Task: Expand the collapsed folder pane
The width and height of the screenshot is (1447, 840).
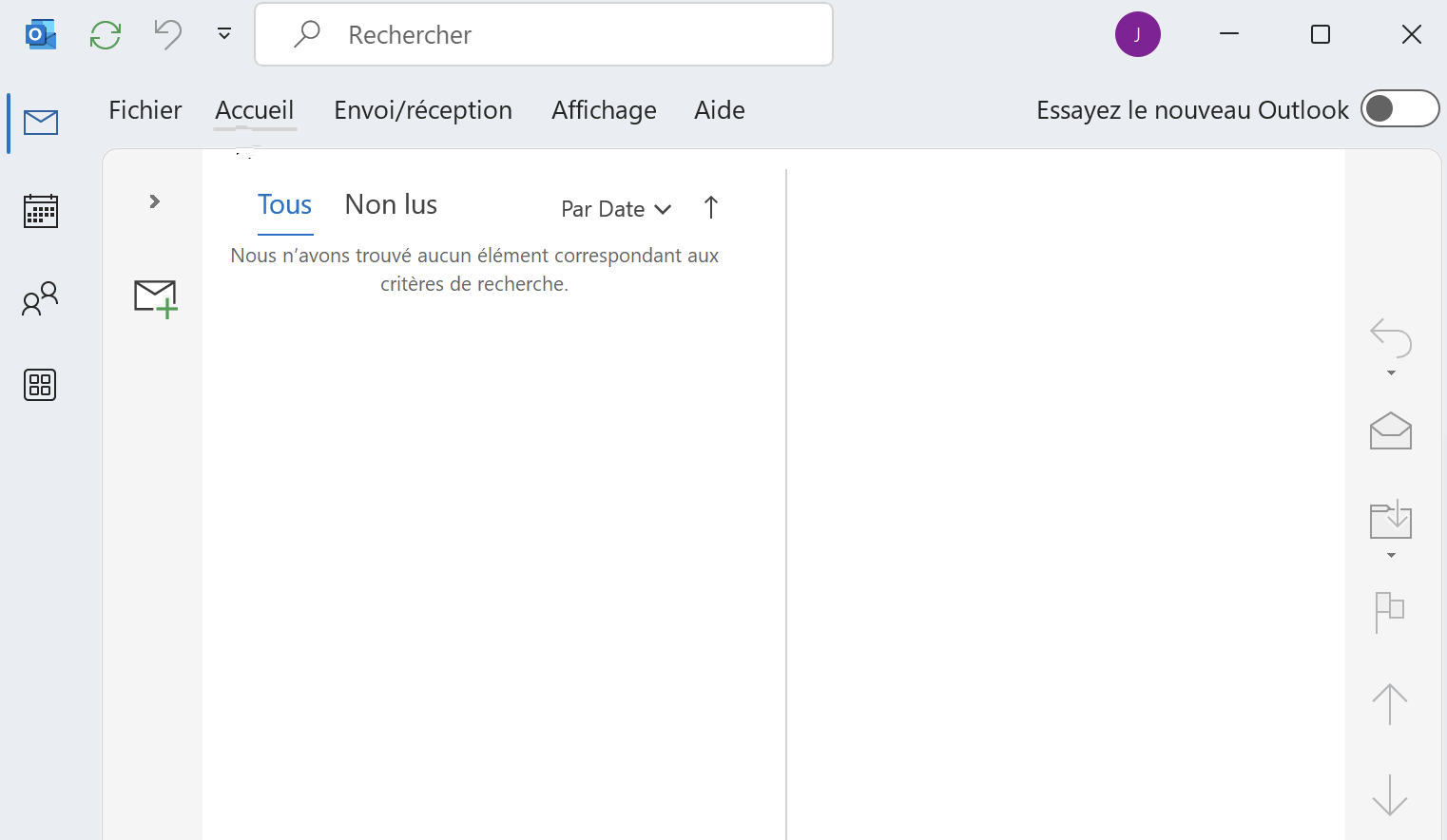Action: coord(152,201)
